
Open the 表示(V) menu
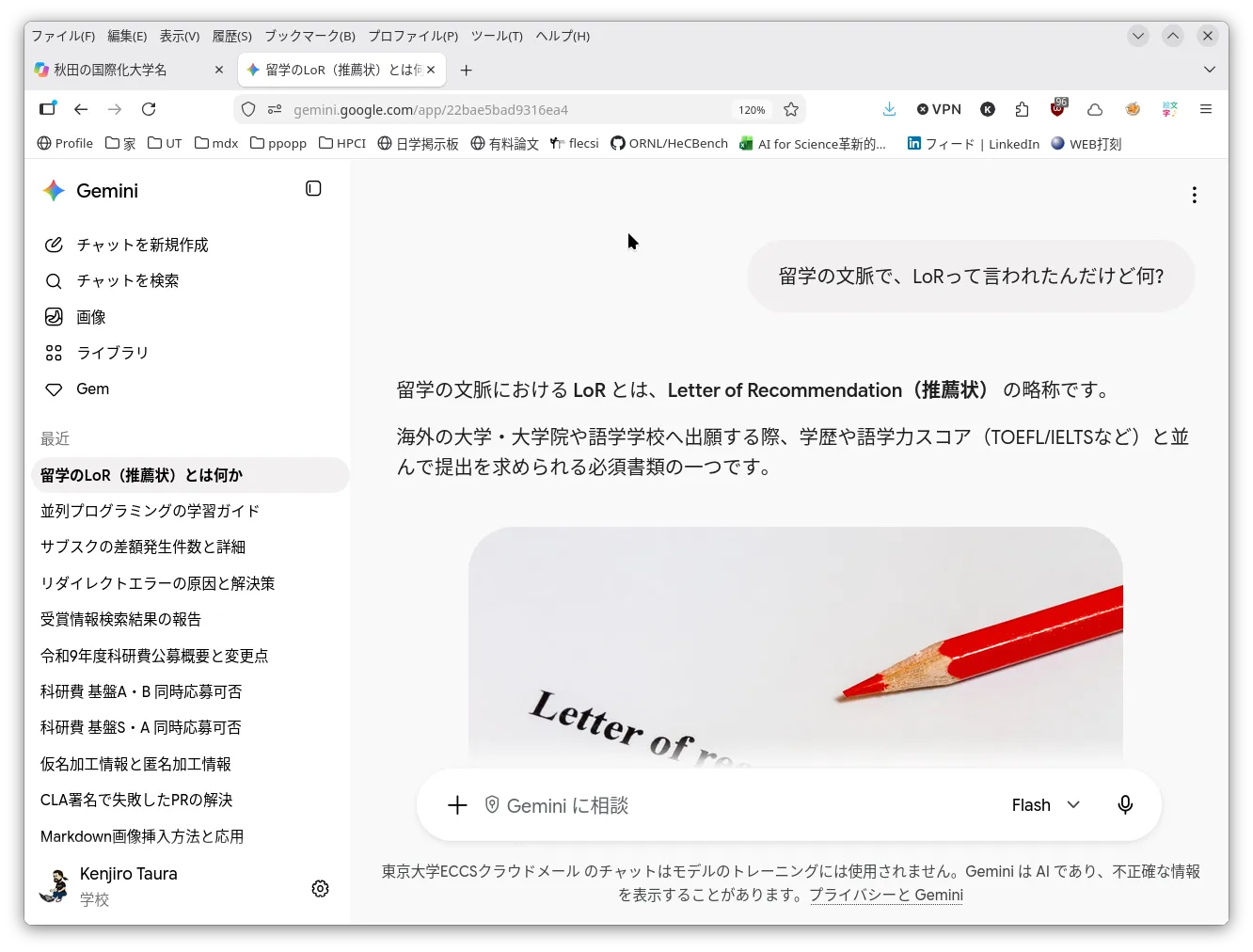tap(180, 36)
